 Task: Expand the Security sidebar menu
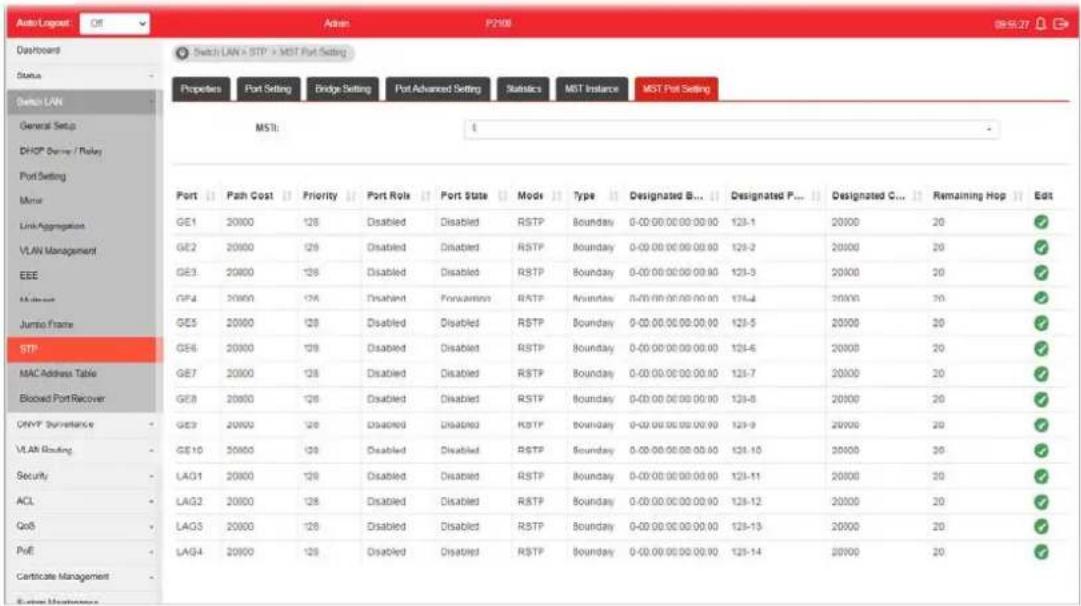tap(84, 476)
